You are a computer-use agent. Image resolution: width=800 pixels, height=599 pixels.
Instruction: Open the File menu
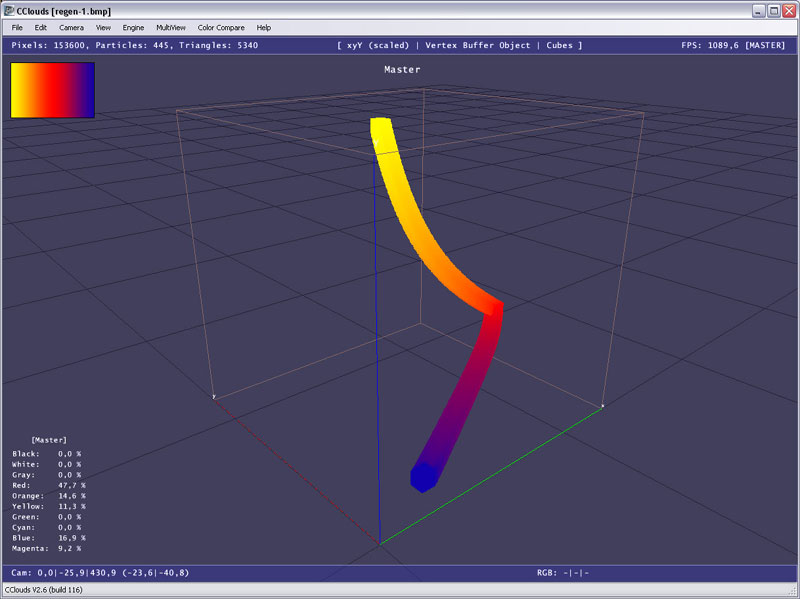17,27
